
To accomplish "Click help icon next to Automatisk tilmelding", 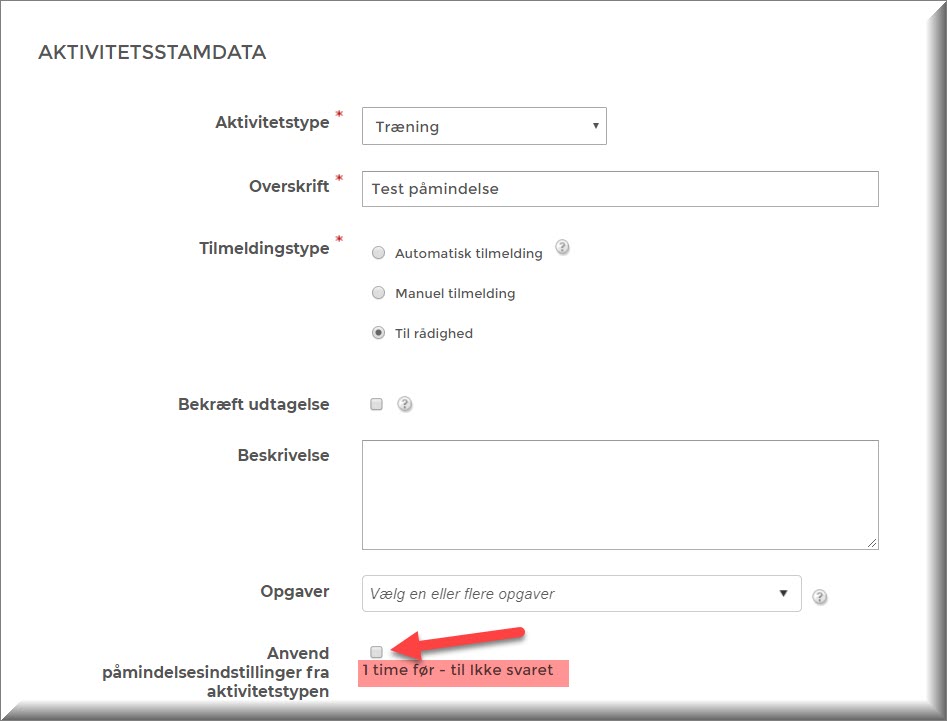I will click(562, 248).
